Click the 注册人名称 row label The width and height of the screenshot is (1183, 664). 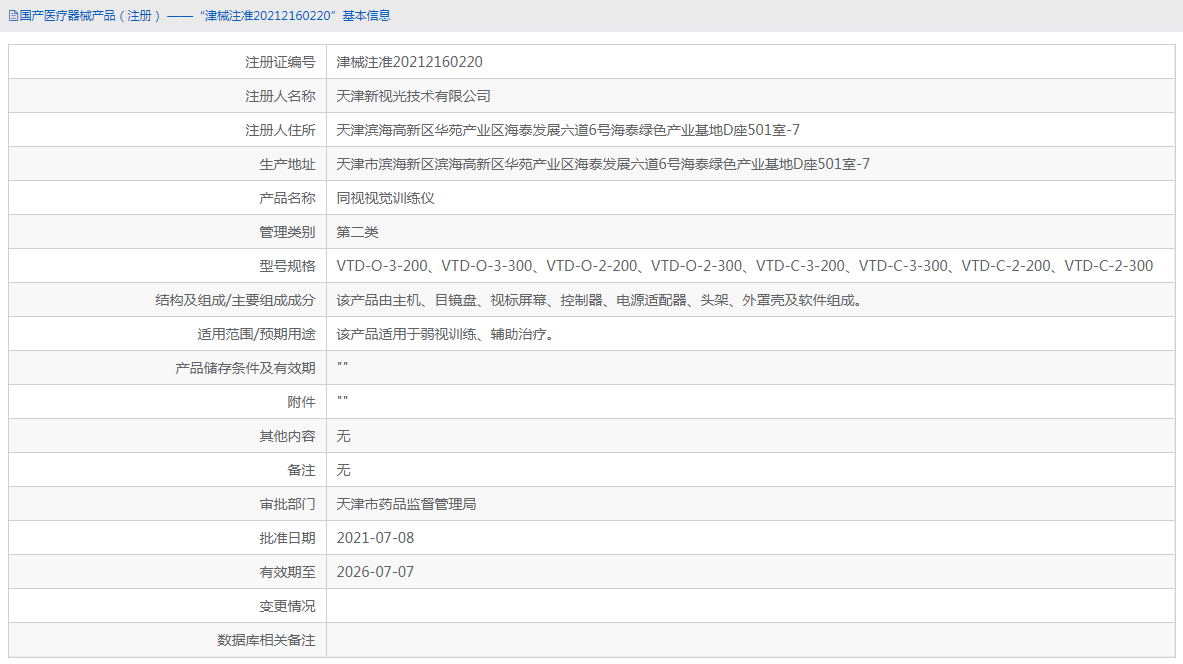point(290,95)
